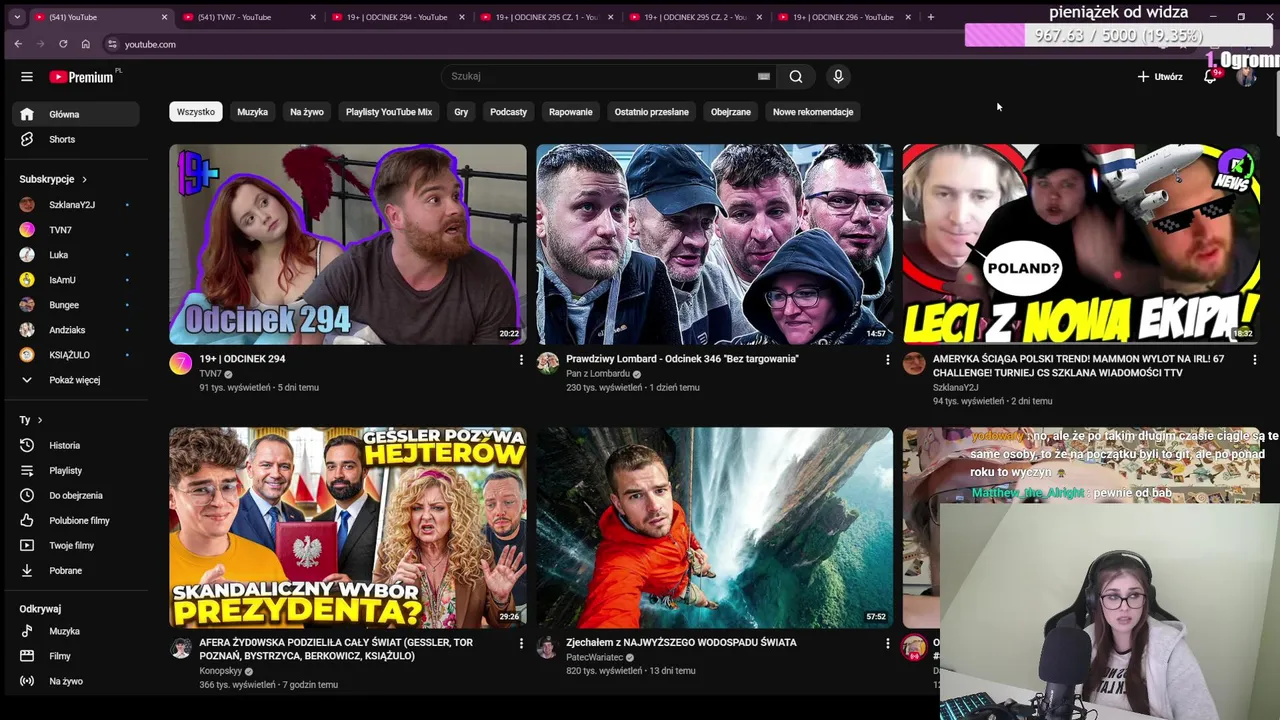
Task: Open Polubione filmy liked videos
Action: coord(76,520)
